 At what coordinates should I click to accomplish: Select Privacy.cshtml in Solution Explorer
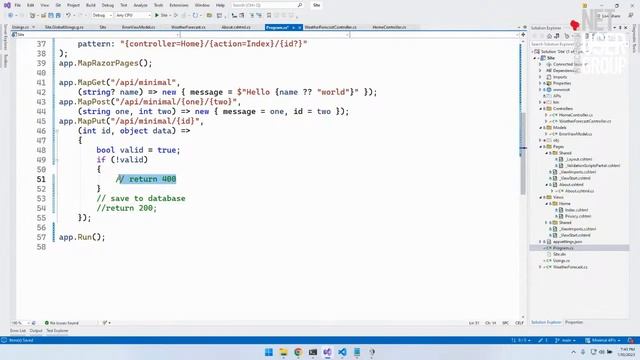[578, 216]
